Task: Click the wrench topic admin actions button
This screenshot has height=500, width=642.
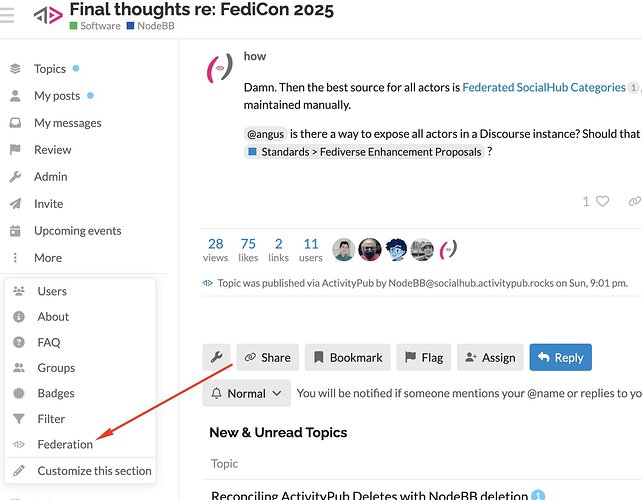Action: click(x=216, y=357)
